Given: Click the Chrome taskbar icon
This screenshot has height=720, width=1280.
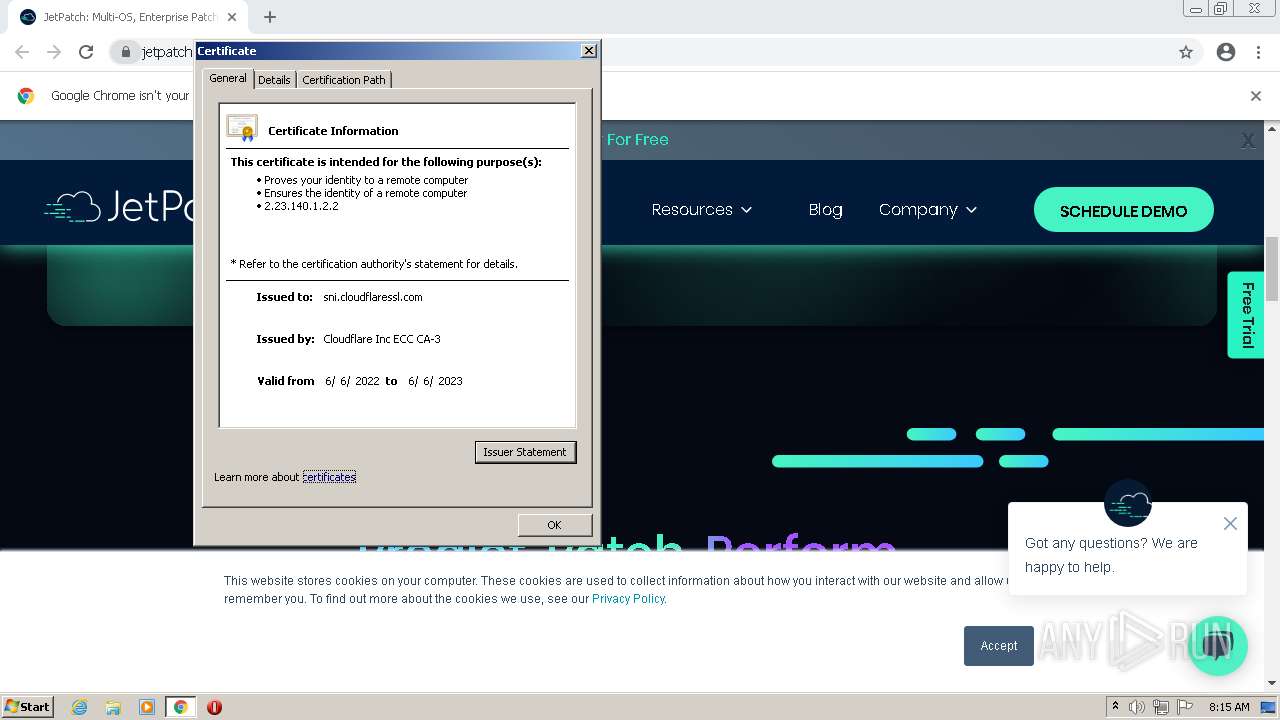Looking at the screenshot, I should tap(180, 707).
